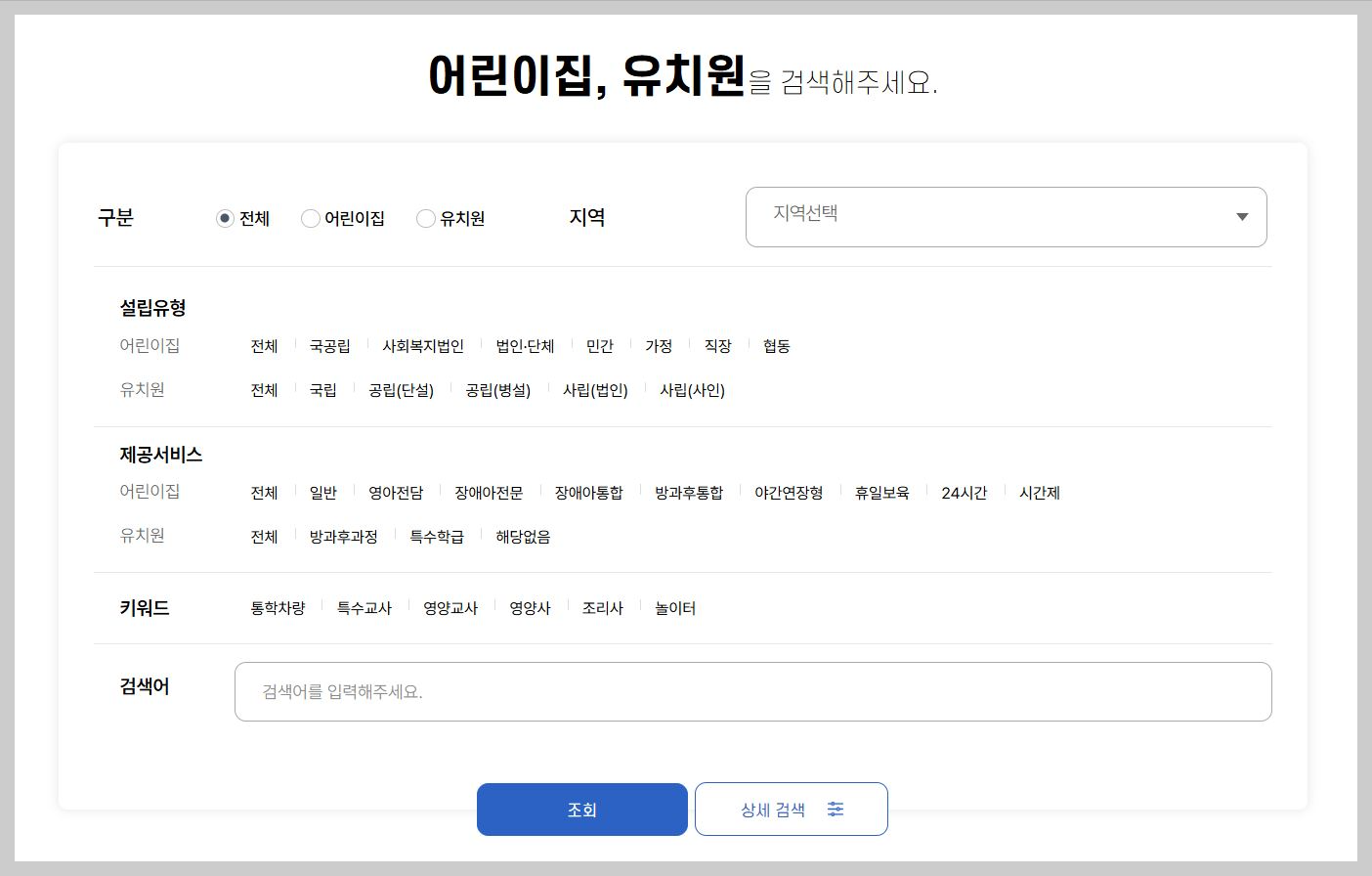Select the 유치원 radio option
The width and height of the screenshot is (1372, 876).
click(x=425, y=218)
